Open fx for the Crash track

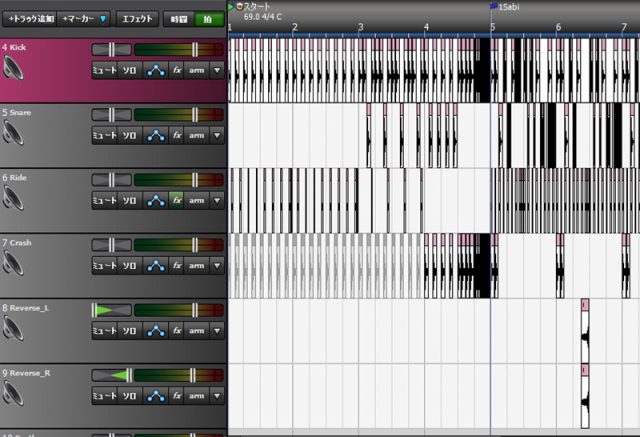click(x=176, y=265)
